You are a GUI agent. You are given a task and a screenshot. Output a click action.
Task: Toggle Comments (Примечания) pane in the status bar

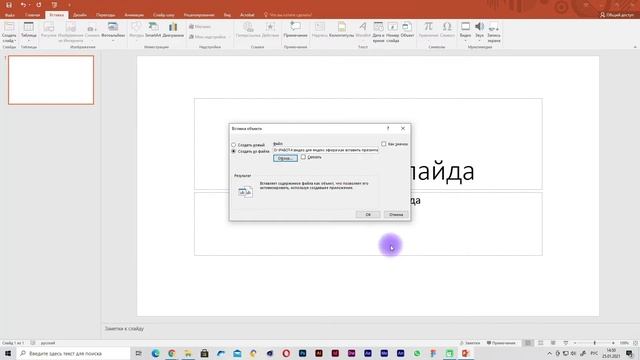coord(501,343)
